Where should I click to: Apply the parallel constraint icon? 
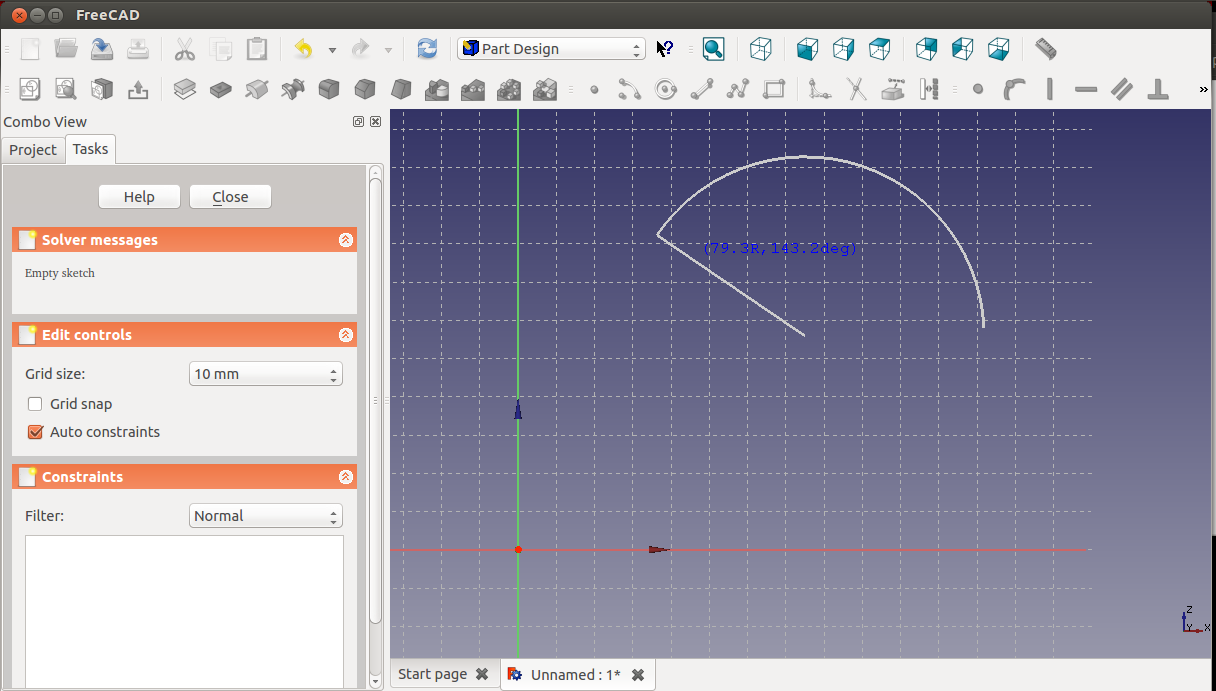tap(1122, 89)
